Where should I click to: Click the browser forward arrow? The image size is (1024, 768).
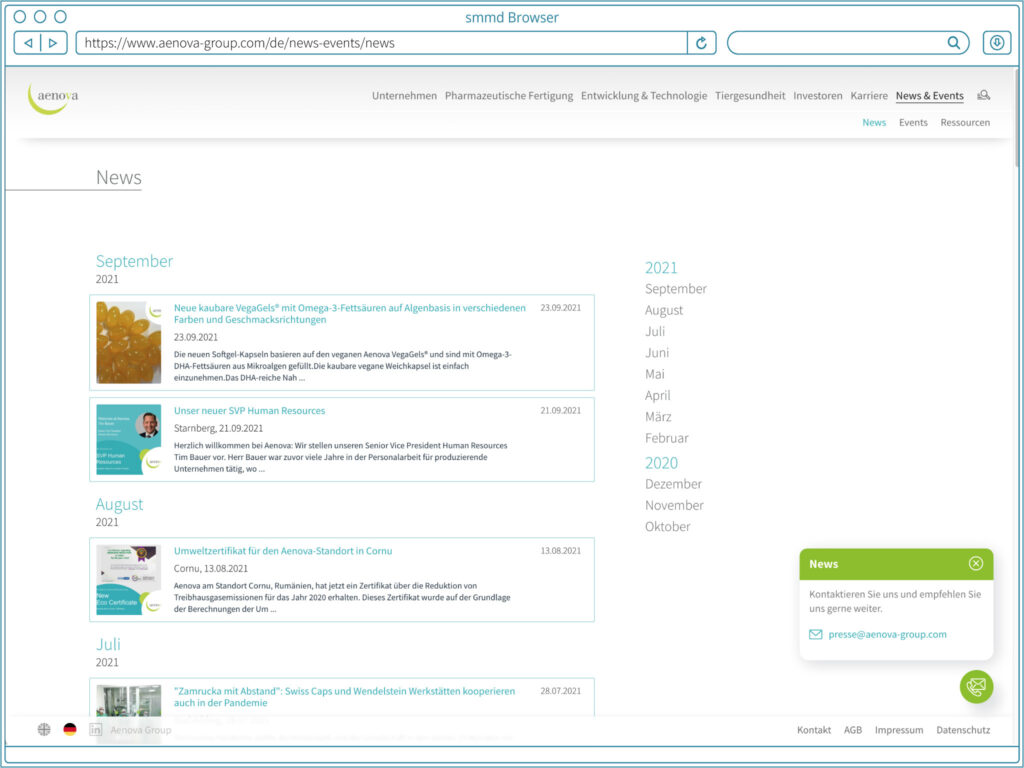54,43
